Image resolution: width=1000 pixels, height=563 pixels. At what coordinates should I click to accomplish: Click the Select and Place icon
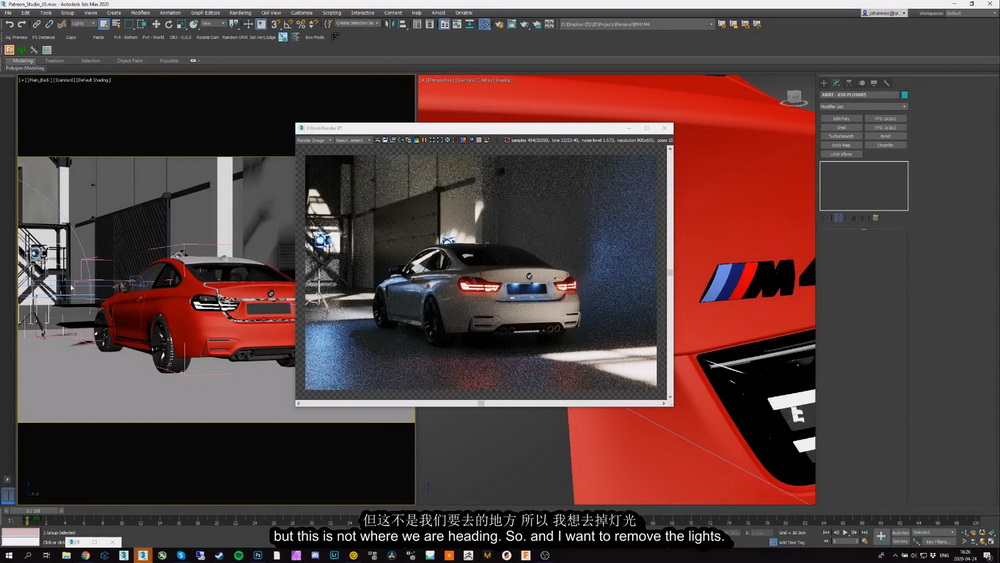[x=194, y=24]
